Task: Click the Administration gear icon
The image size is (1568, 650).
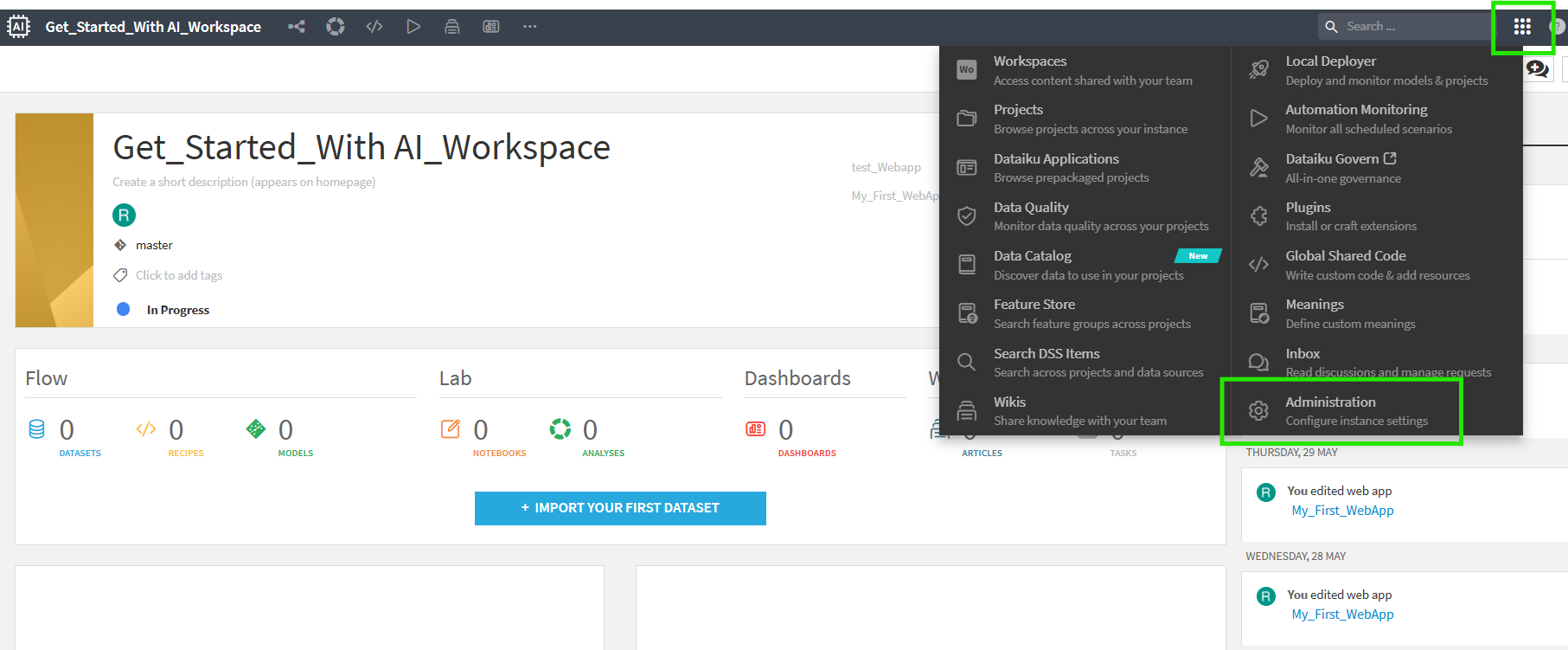Action: [1259, 411]
